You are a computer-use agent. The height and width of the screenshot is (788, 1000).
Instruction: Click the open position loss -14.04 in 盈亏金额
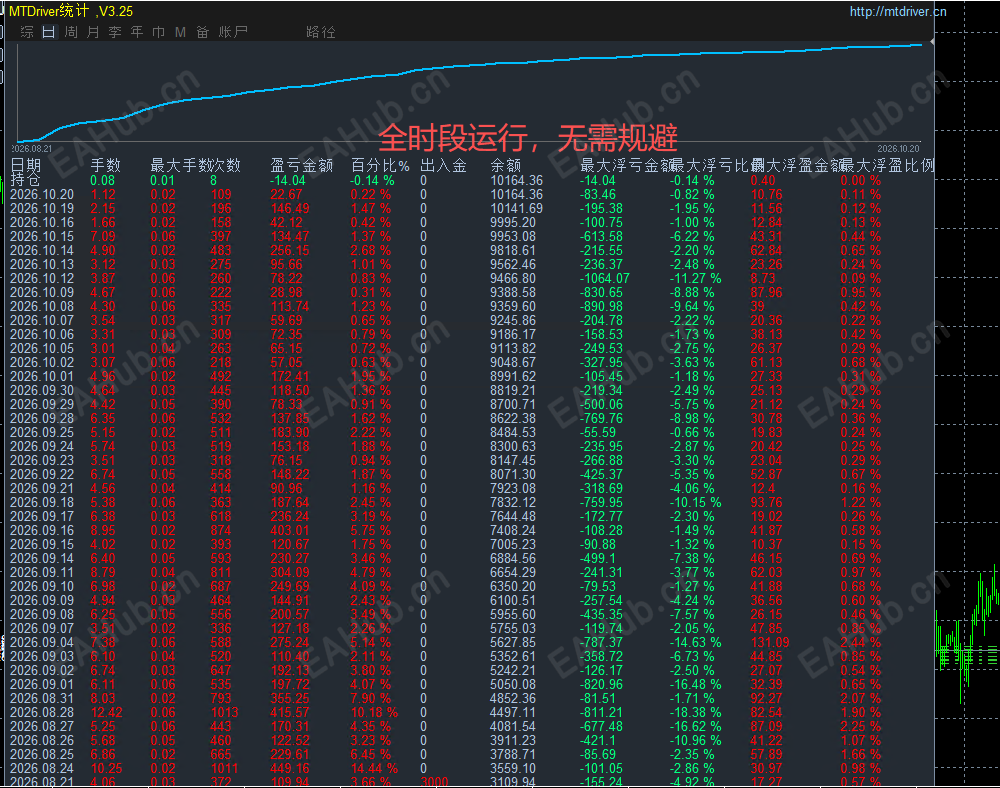288,180
